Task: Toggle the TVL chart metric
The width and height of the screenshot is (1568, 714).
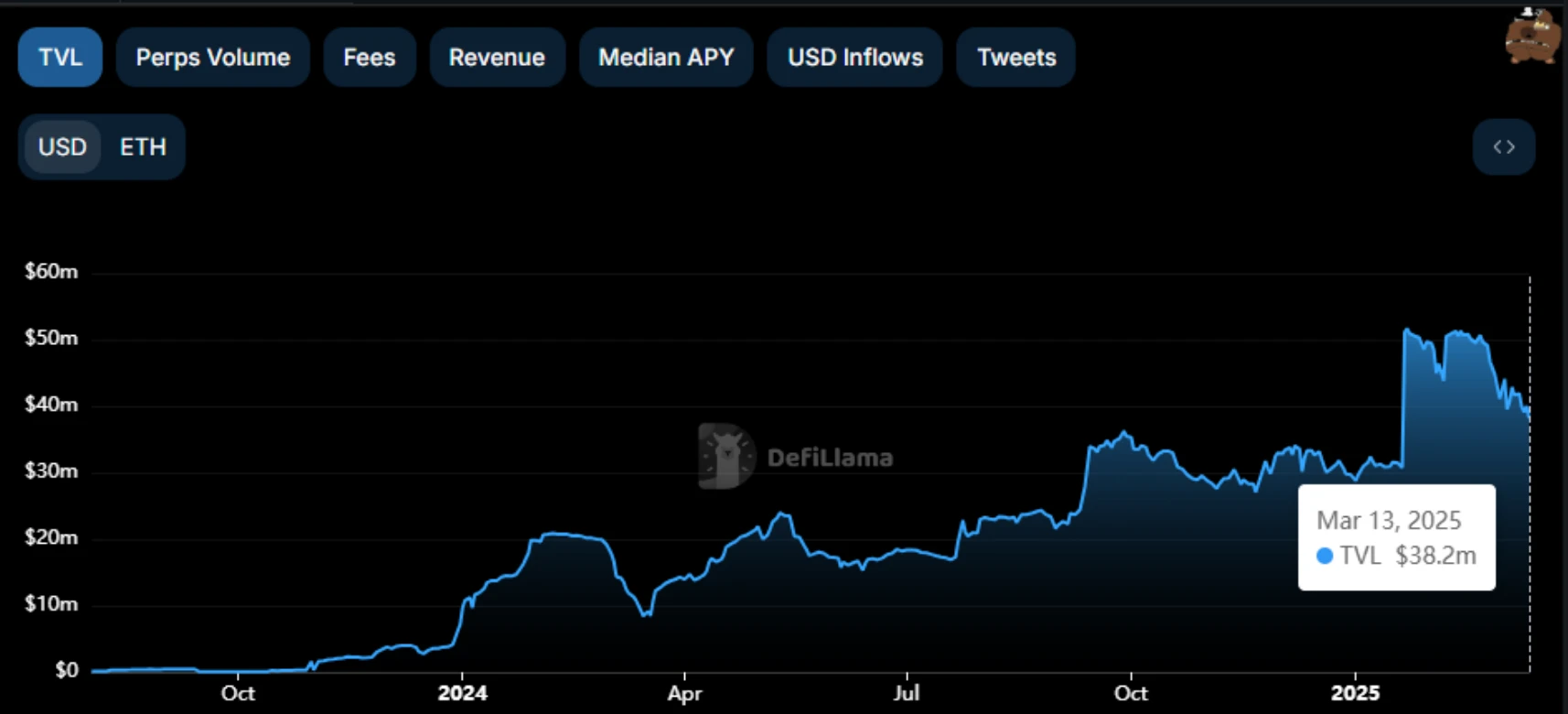Action: coord(60,57)
